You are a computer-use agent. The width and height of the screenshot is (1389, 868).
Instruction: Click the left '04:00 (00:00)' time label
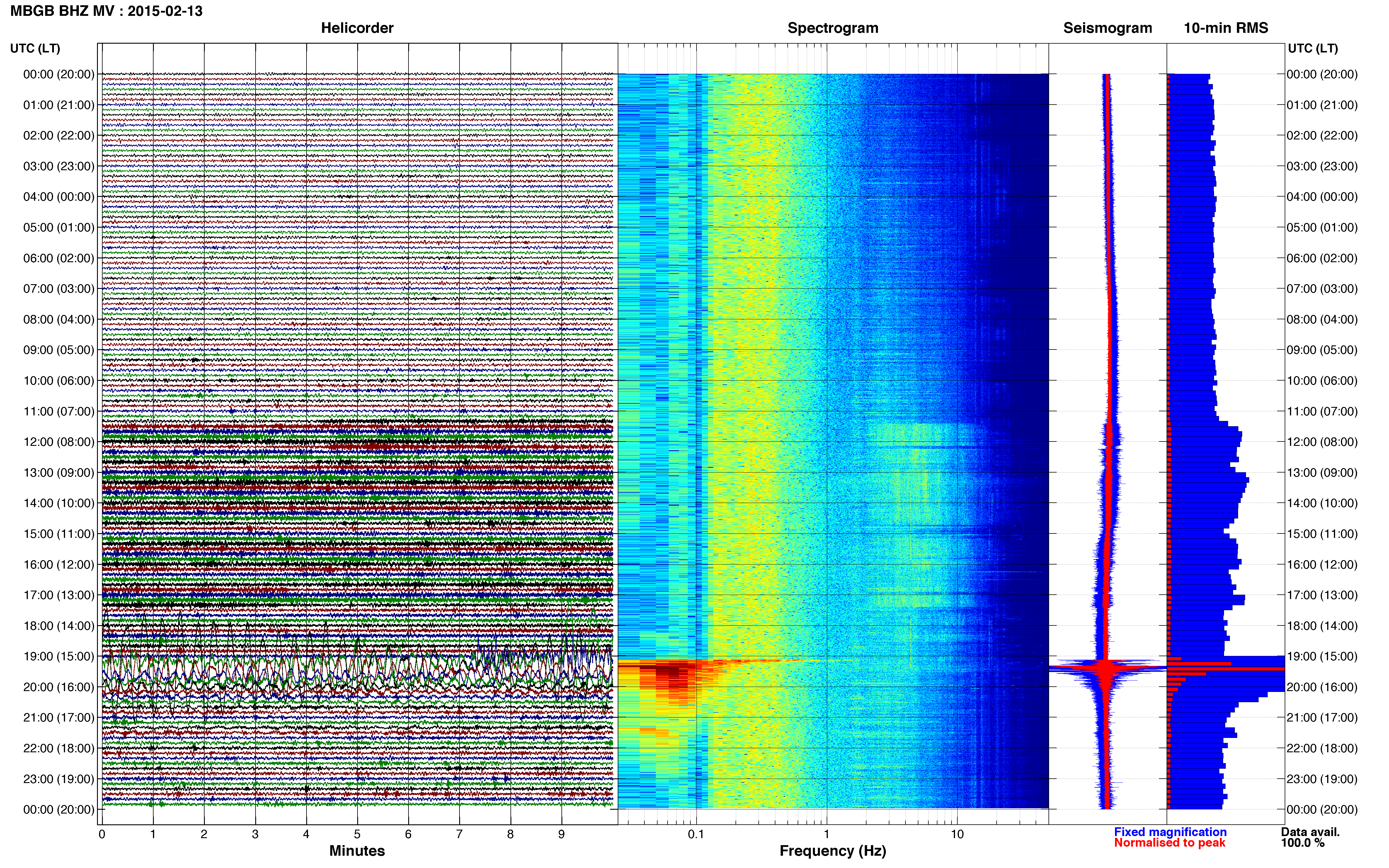coord(59,197)
